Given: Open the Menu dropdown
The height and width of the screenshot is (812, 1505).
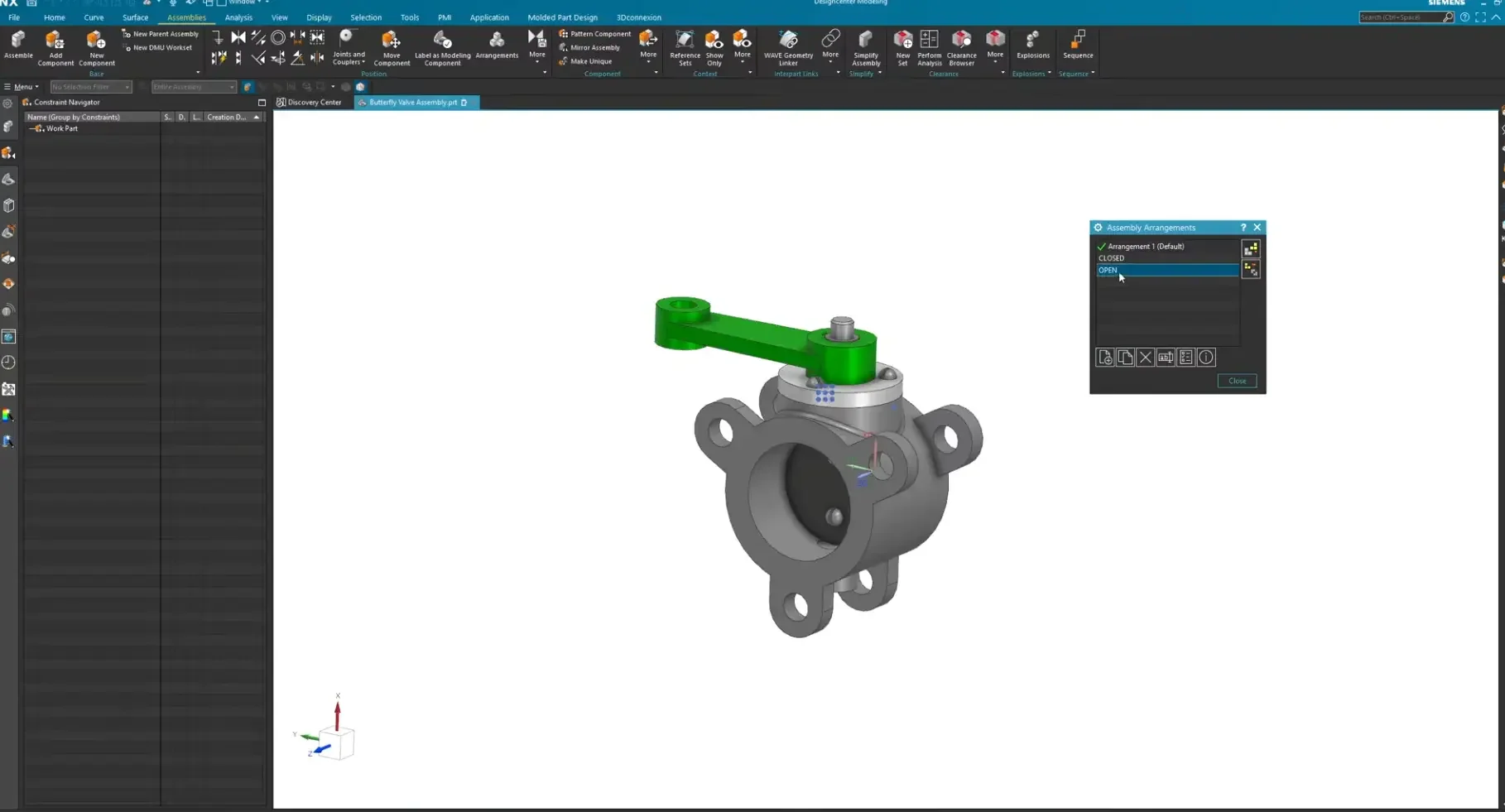Looking at the screenshot, I should click(22, 87).
